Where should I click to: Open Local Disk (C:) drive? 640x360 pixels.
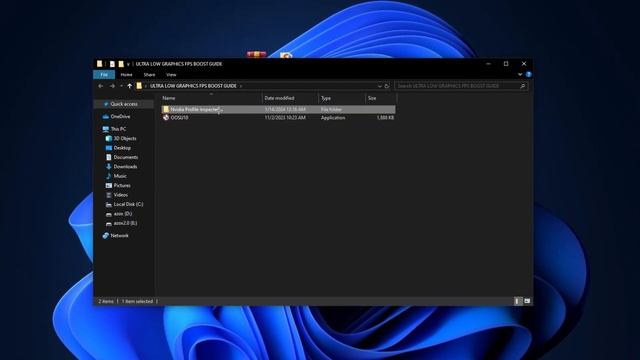click(x=128, y=204)
